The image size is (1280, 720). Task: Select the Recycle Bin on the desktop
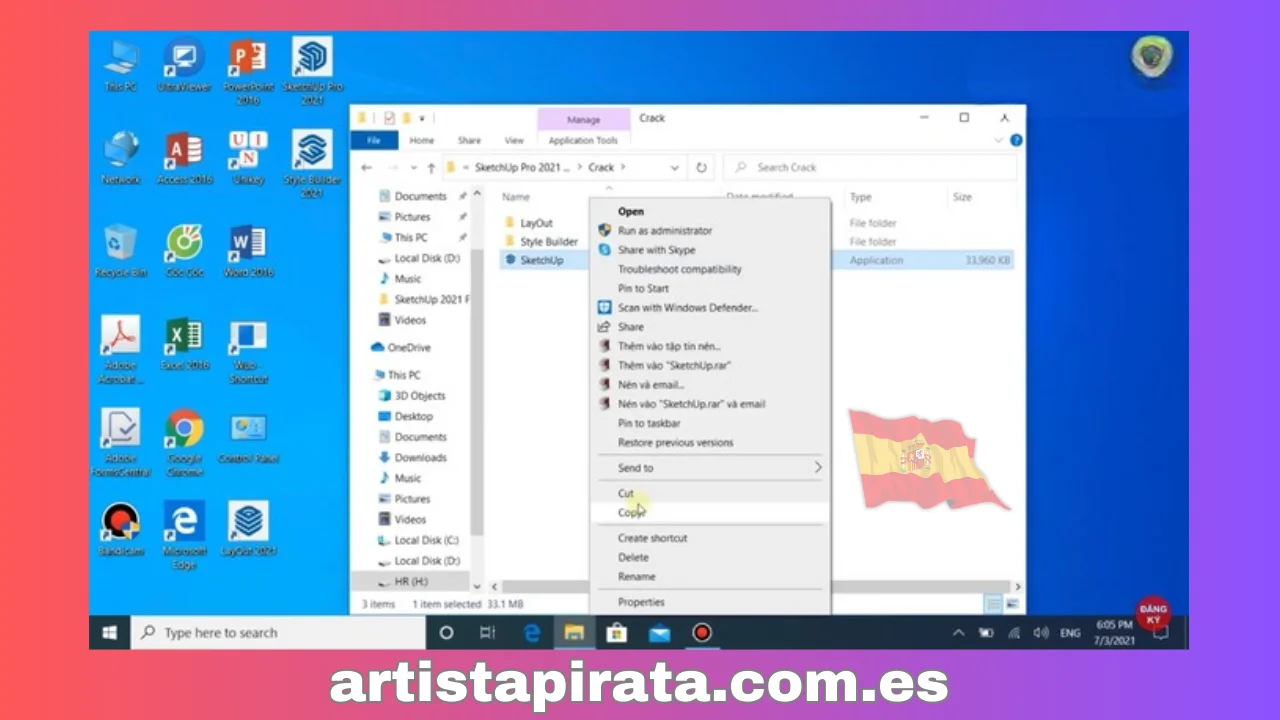[121, 250]
